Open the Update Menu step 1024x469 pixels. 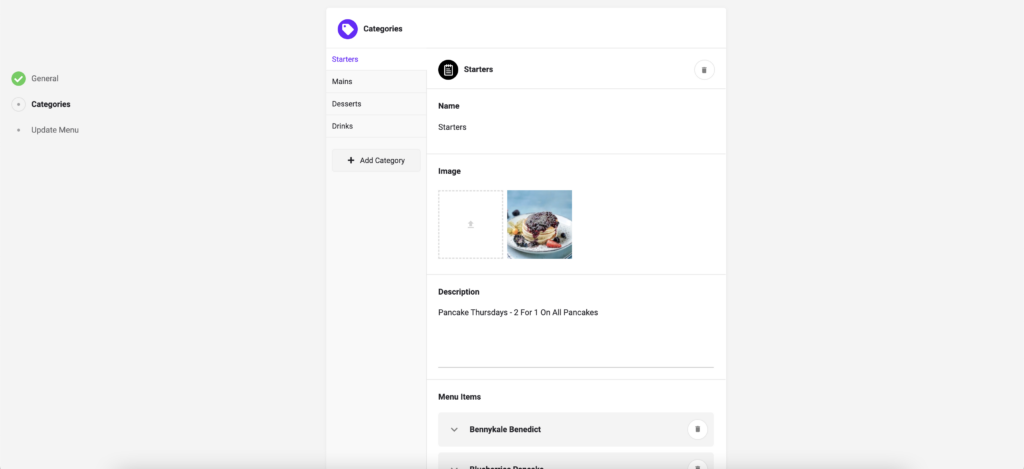(x=55, y=130)
